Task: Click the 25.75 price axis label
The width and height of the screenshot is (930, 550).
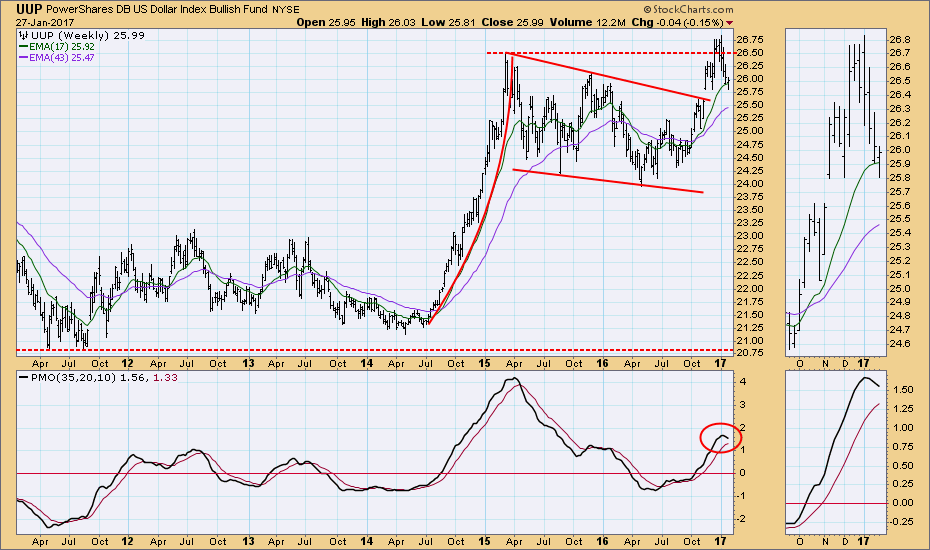Action: tap(750, 92)
